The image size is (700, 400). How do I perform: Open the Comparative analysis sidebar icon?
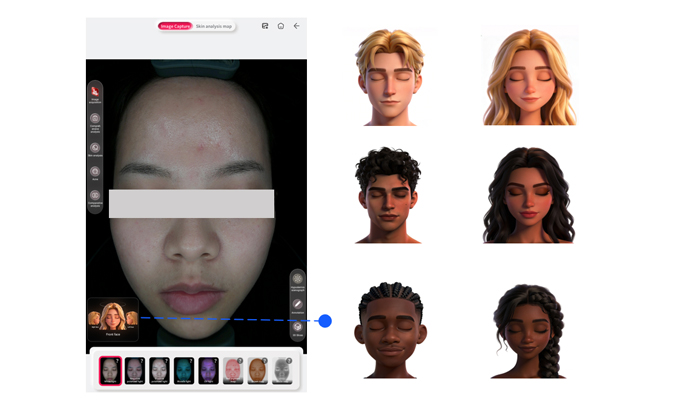pos(95,195)
